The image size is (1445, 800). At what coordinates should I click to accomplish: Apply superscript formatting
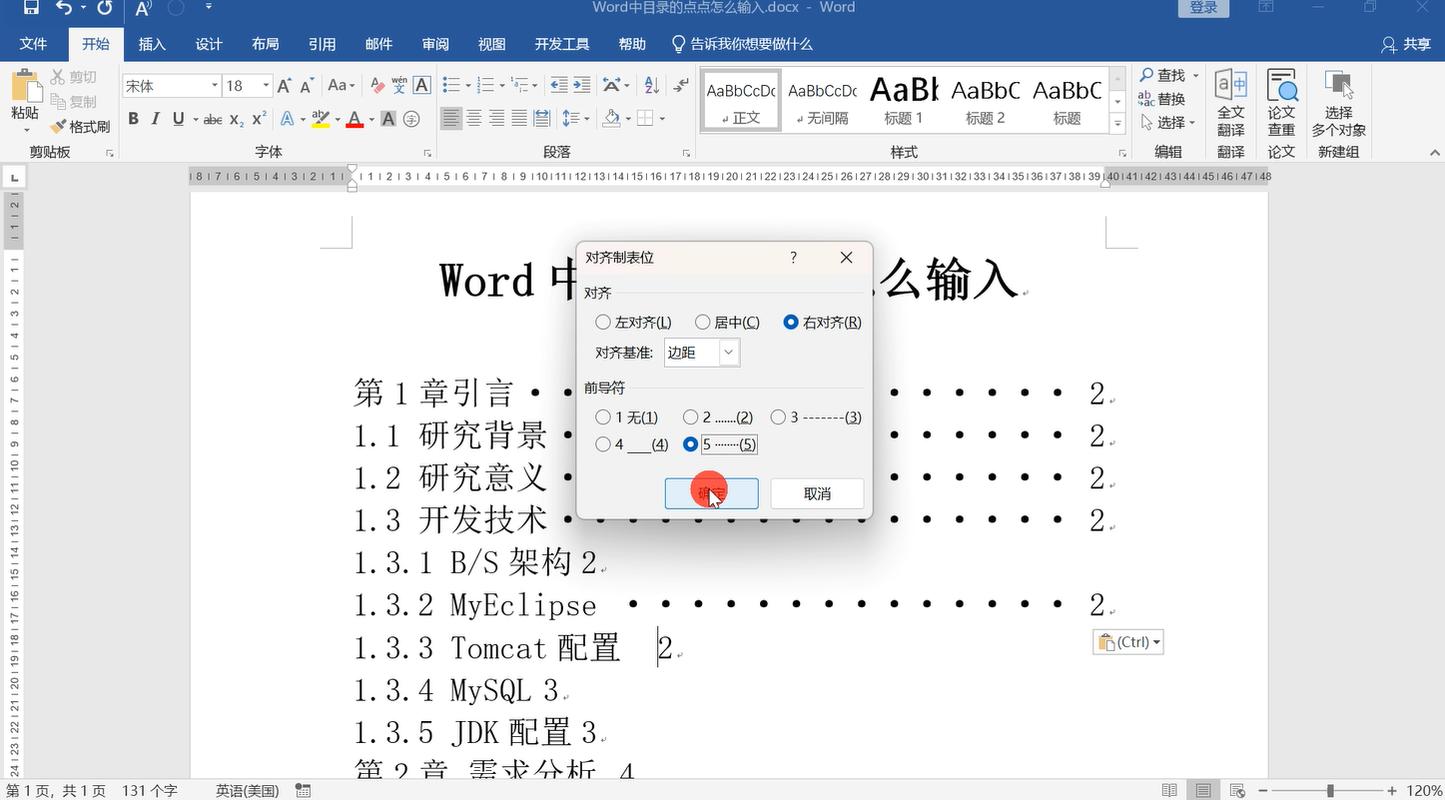pos(258,119)
